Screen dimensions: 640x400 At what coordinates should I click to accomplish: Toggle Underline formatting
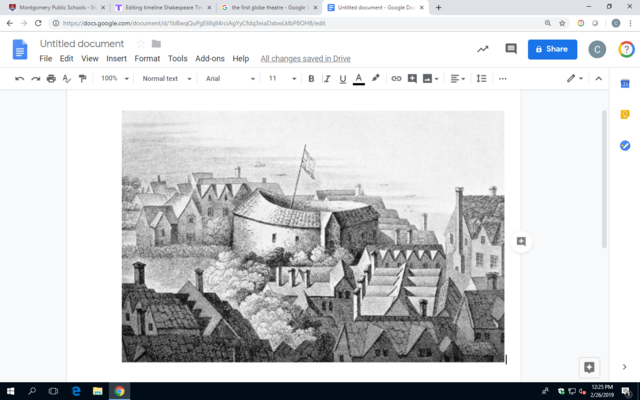343,78
